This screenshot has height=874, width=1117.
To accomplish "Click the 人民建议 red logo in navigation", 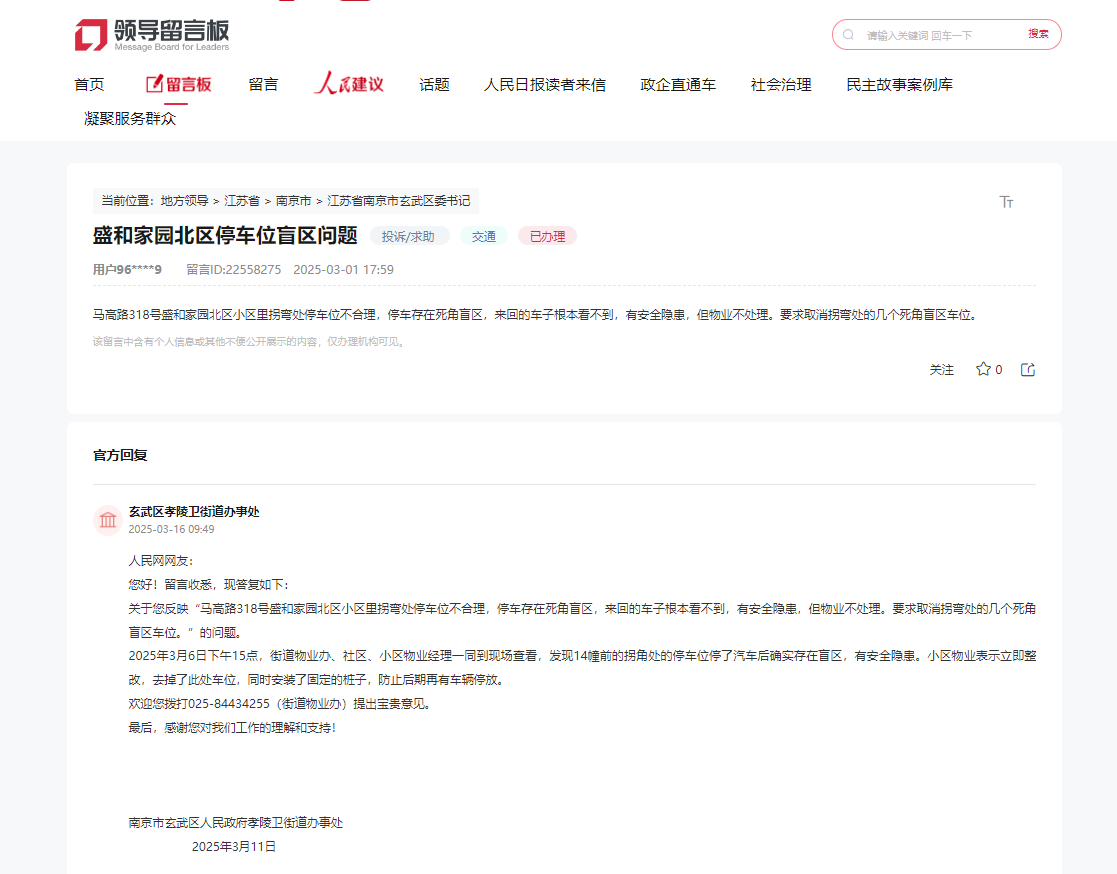I will [348, 84].
